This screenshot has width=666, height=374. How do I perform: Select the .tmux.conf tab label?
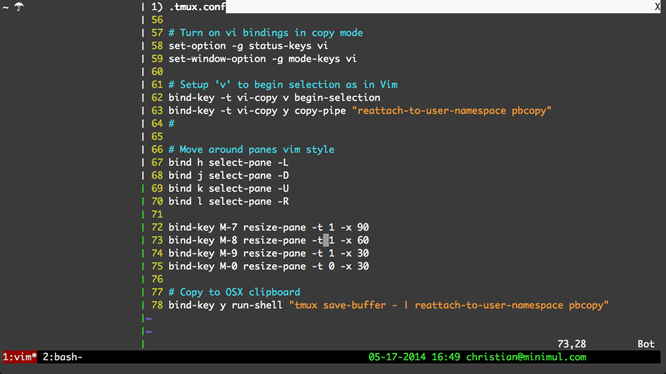click(x=197, y=7)
